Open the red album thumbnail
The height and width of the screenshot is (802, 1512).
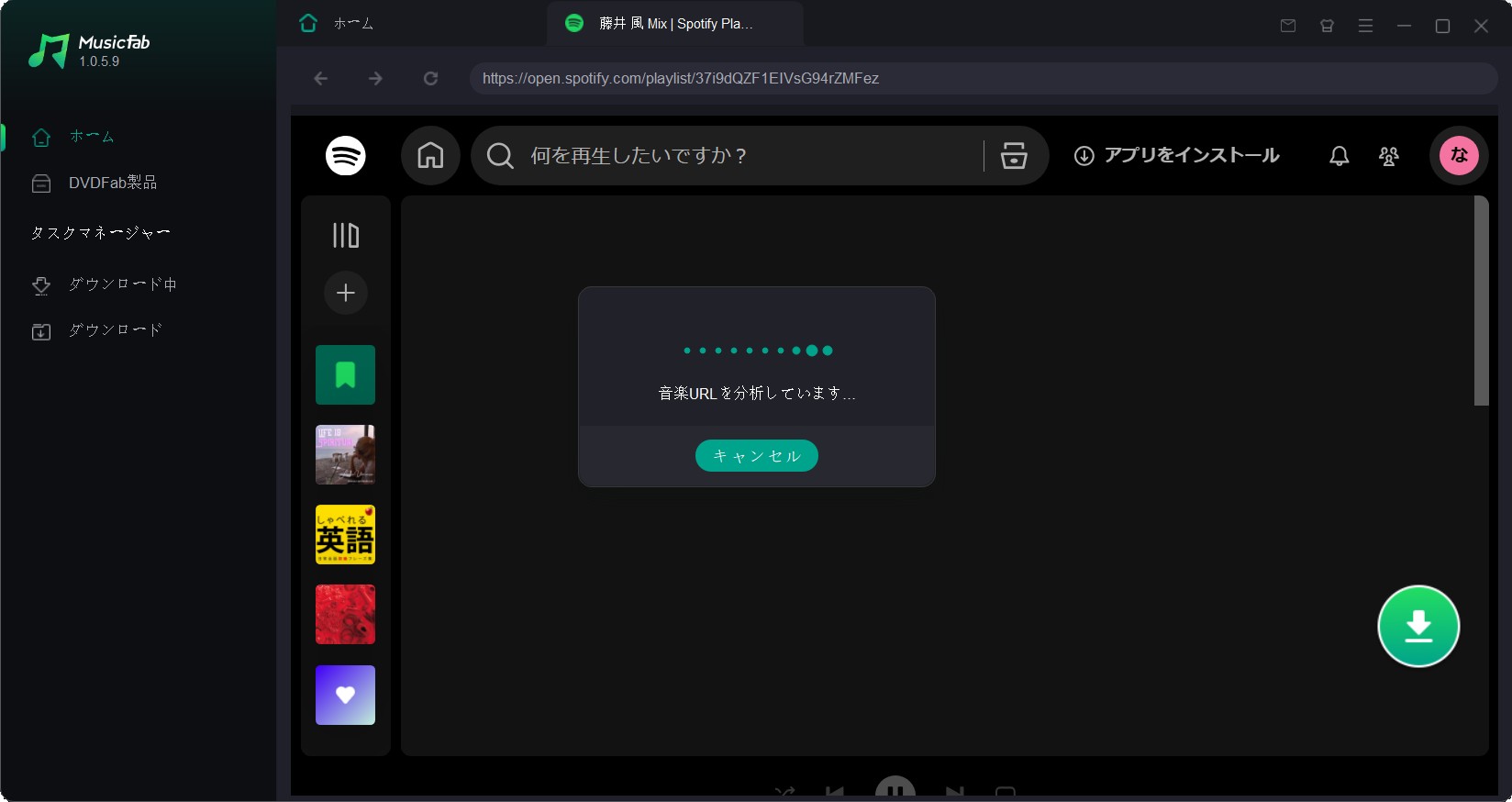(x=346, y=615)
